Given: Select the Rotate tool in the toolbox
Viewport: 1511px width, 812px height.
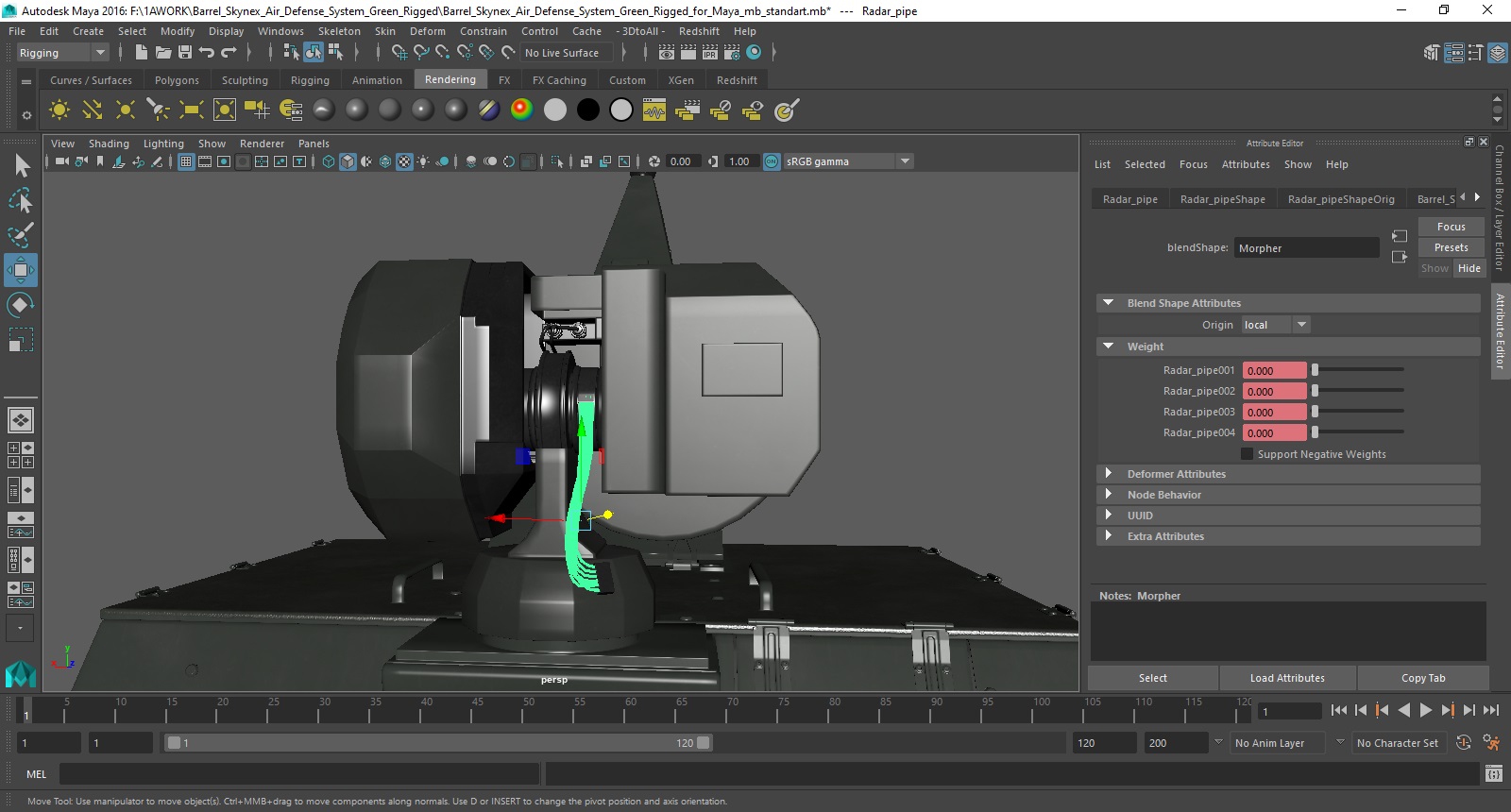Looking at the screenshot, I should [21, 305].
